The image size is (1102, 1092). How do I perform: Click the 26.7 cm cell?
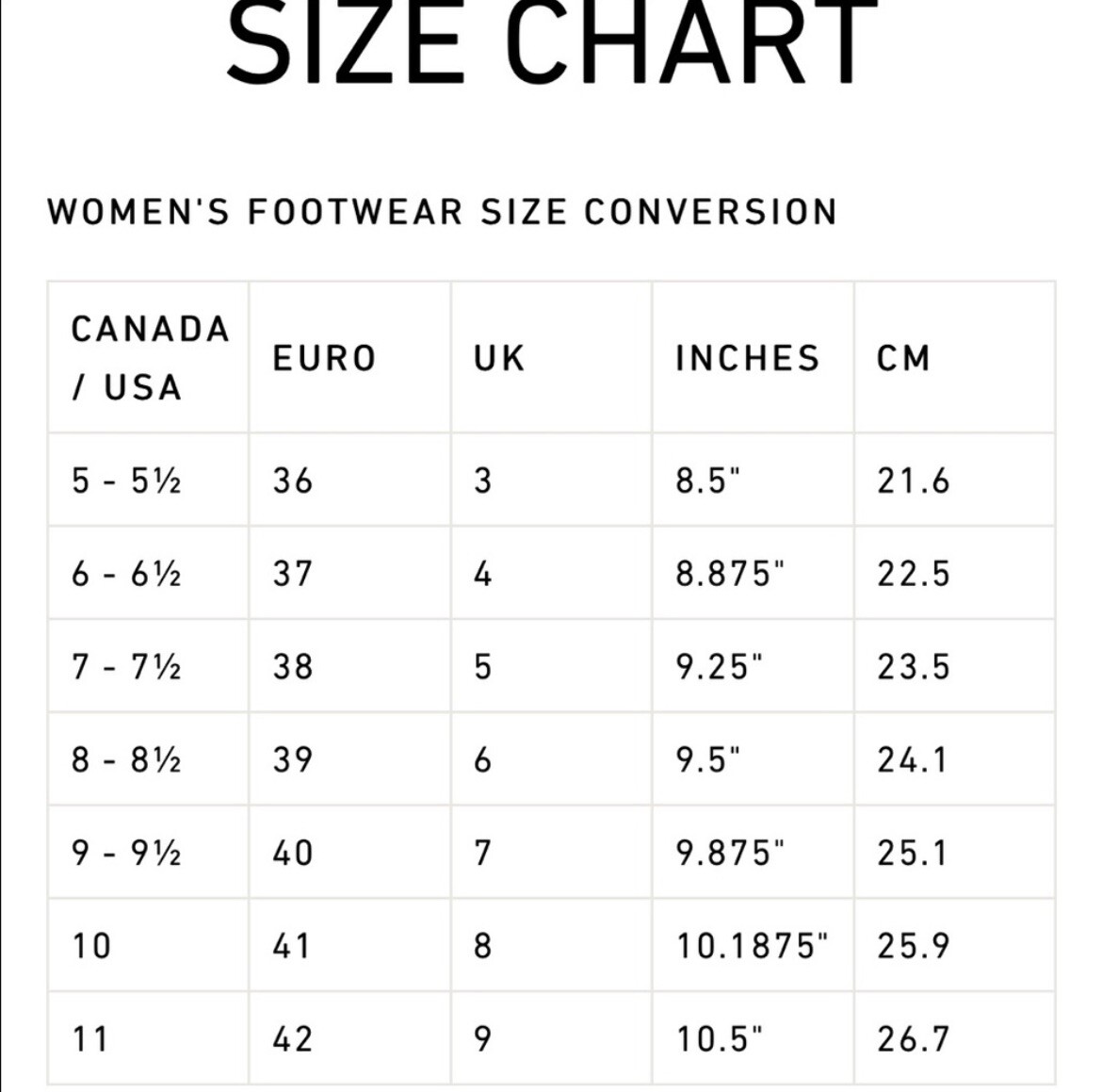coord(954,1038)
